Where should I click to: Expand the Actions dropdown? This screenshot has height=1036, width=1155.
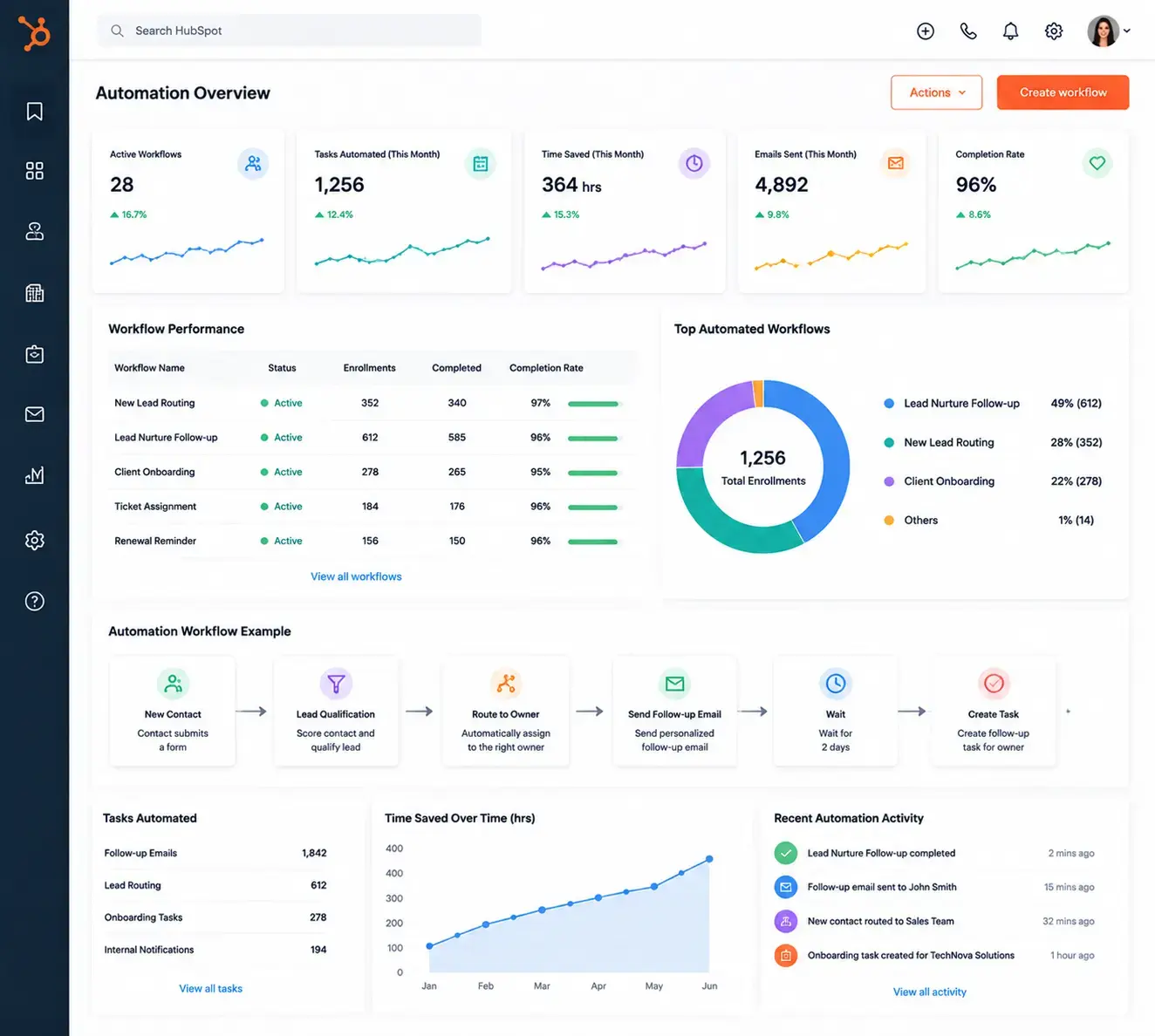[x=936, y=92]
